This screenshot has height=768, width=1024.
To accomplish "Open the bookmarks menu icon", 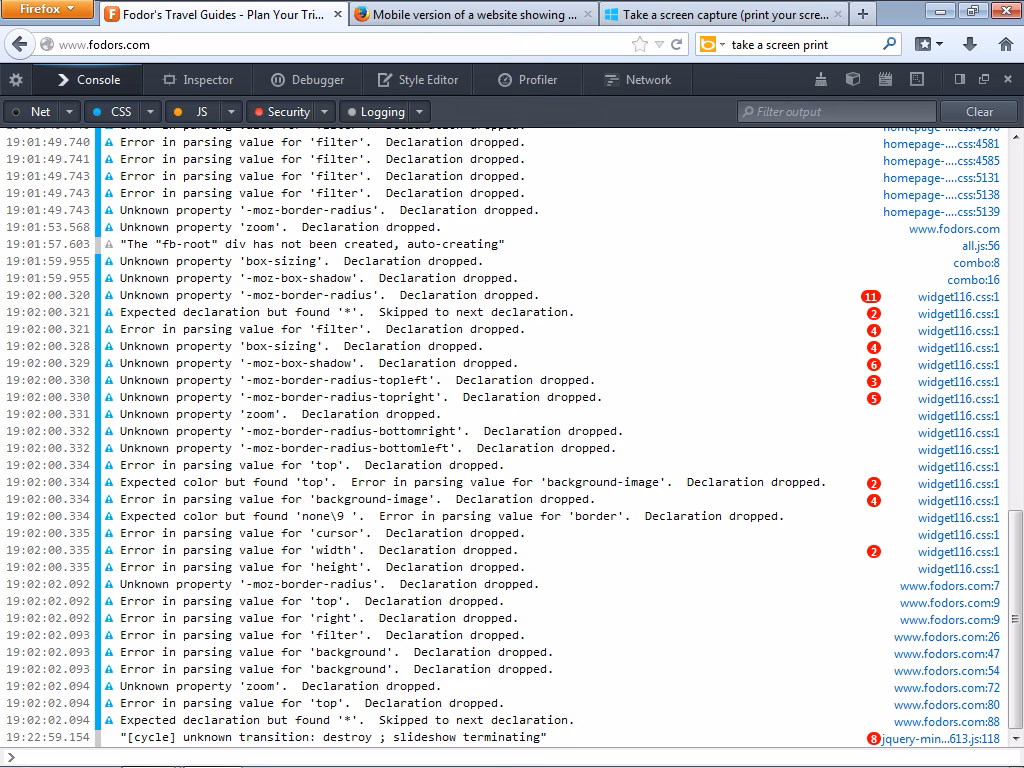I will click(923, 44).
